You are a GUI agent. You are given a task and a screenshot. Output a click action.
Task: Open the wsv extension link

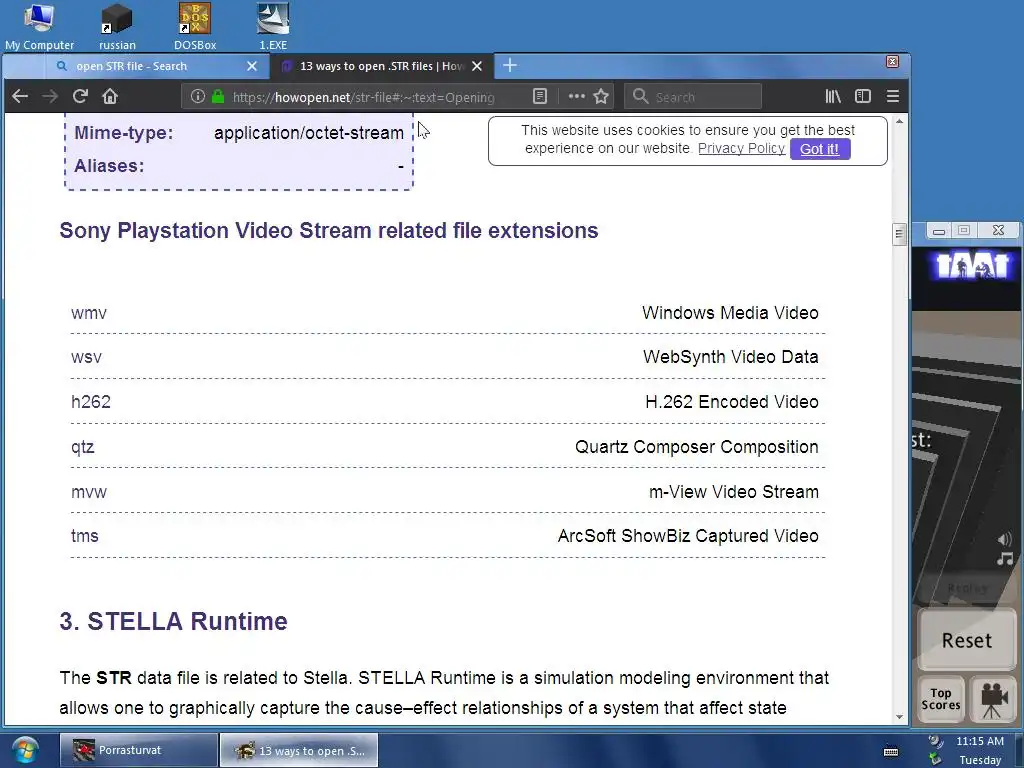coord(86,357)
